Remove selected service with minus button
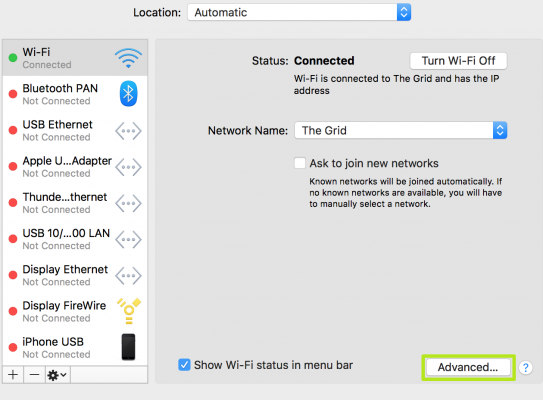The image size is (543, 400). 34,375
